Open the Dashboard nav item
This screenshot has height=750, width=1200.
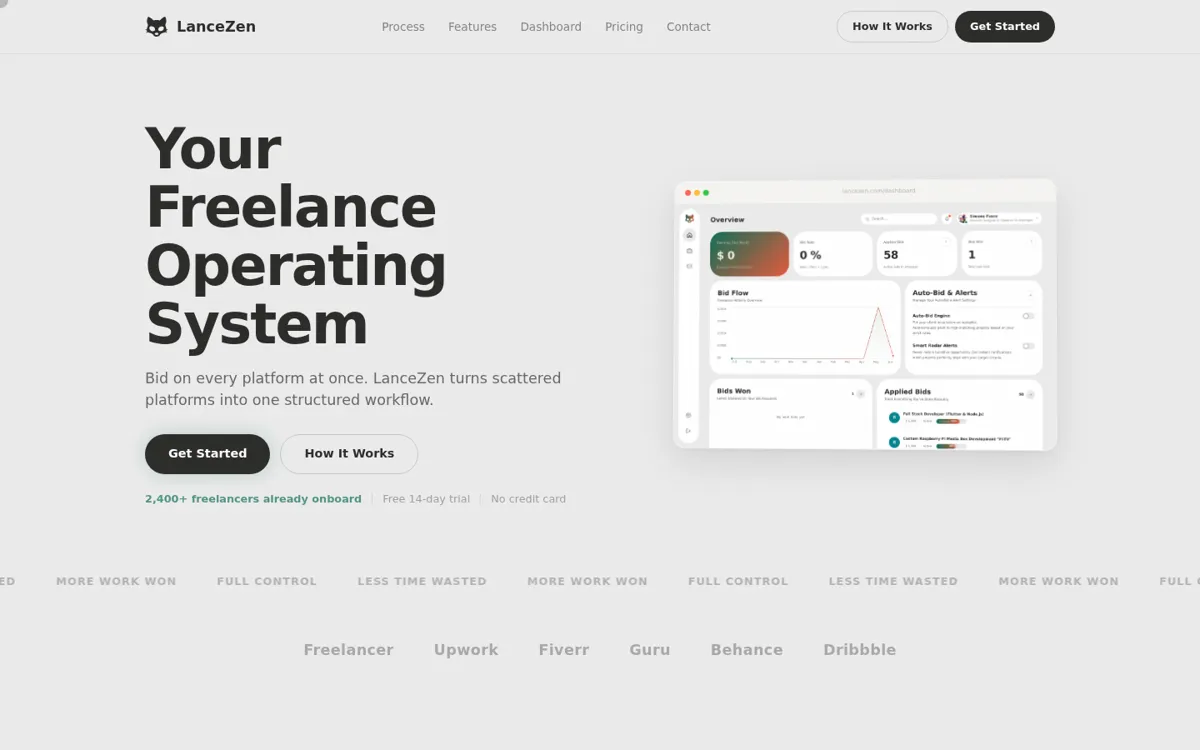click(x=551, y=27)
